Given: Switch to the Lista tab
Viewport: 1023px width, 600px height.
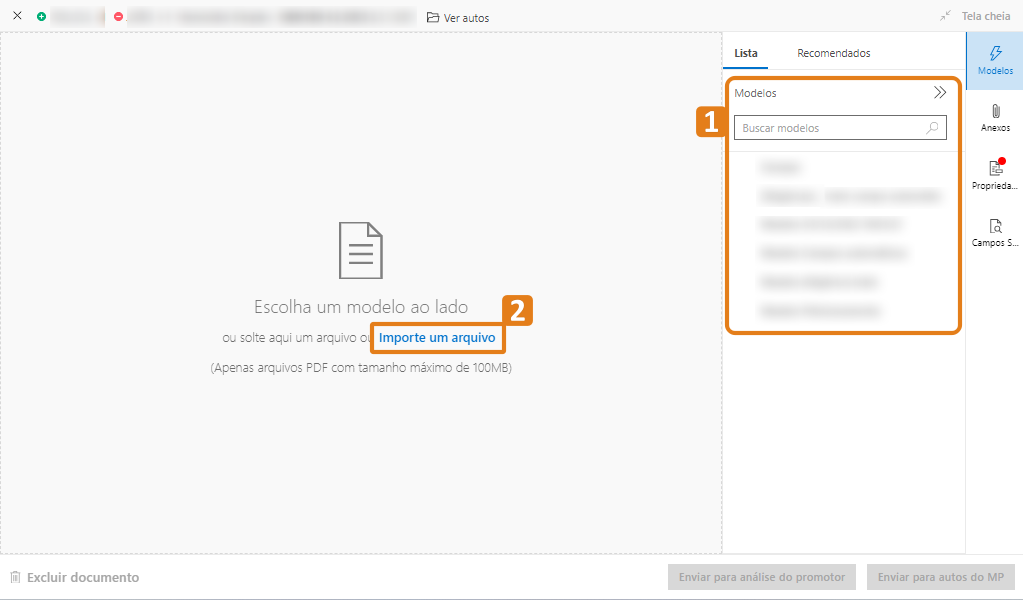Looking at the screenshot, I should [x=746, y=53].
